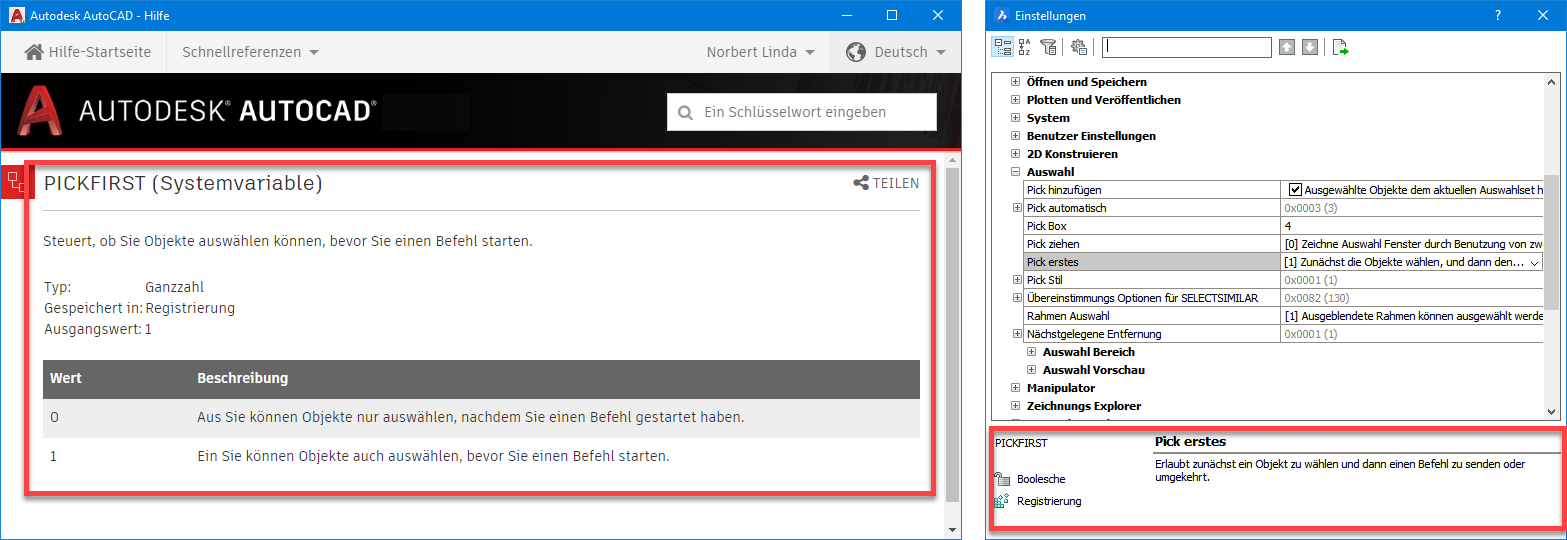The height and width of the screenshot is (540, 1567).
Task: Click the export settings icon
Action: [x=1341, y=47]
